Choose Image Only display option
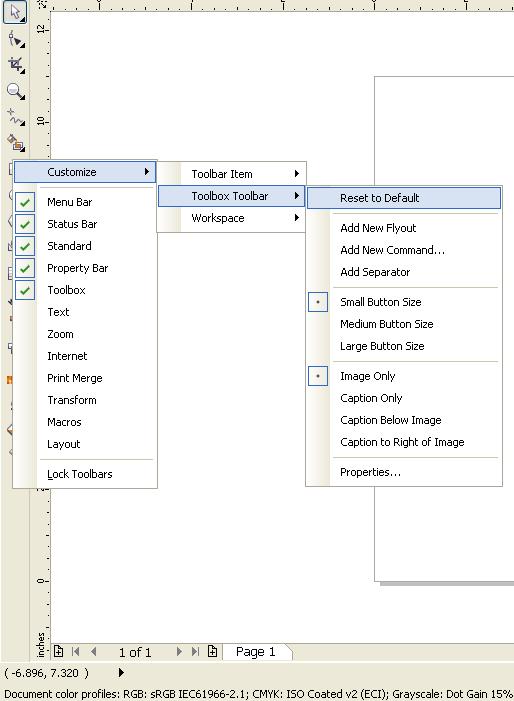Screen dimensions: 514x701 coord(404,376)
